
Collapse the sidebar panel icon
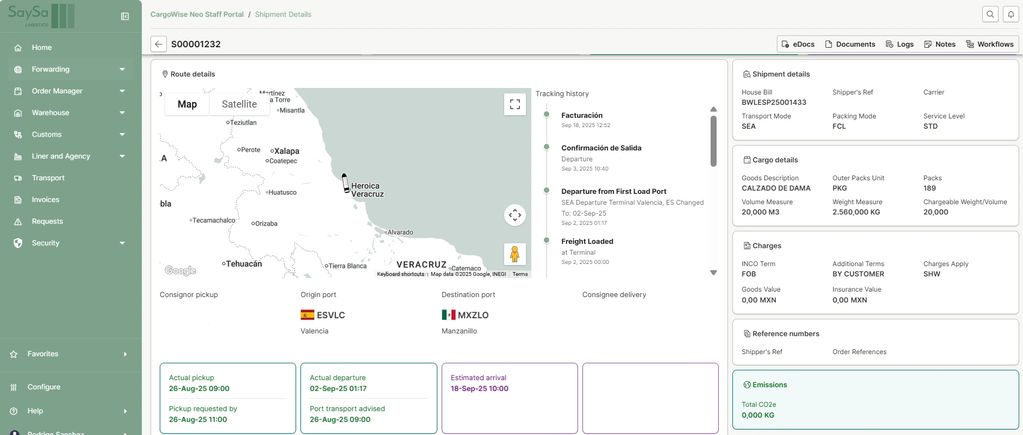pyautogui.click(x=125, y=16)
